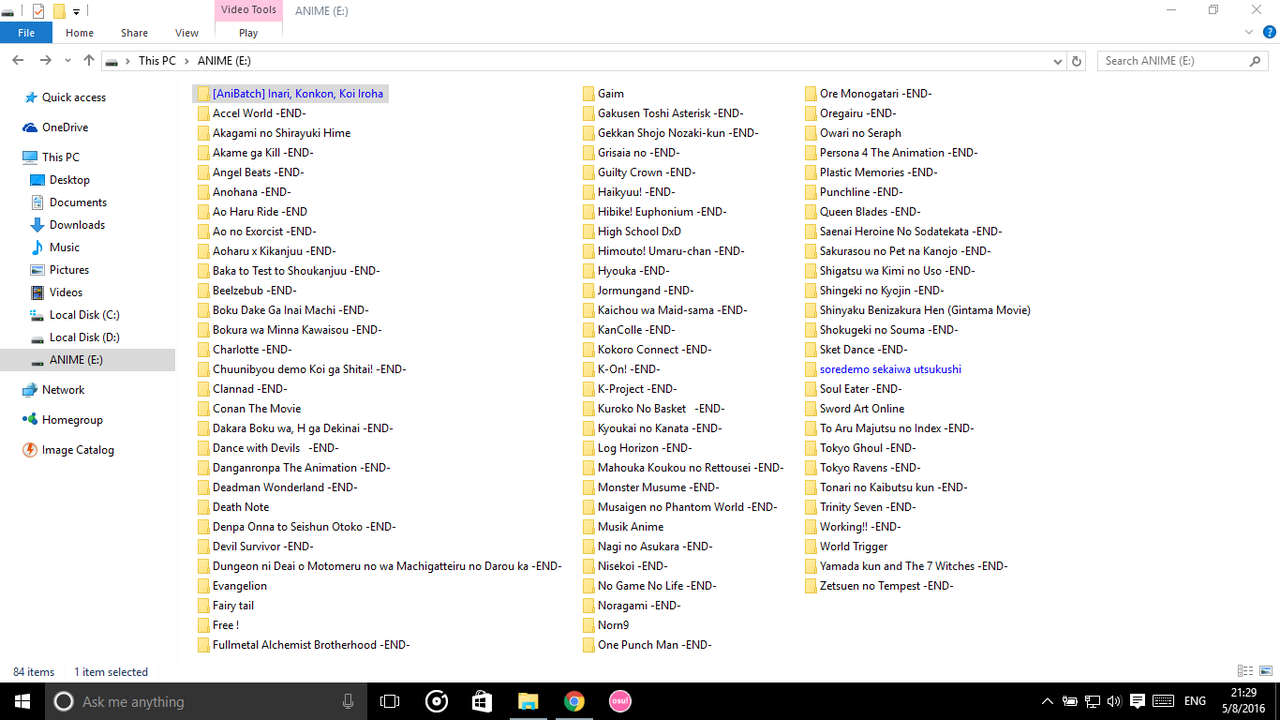The image size is (1280, 720).
Task: Select the Sword Art Online folder icon
Action: pos(811,409)
